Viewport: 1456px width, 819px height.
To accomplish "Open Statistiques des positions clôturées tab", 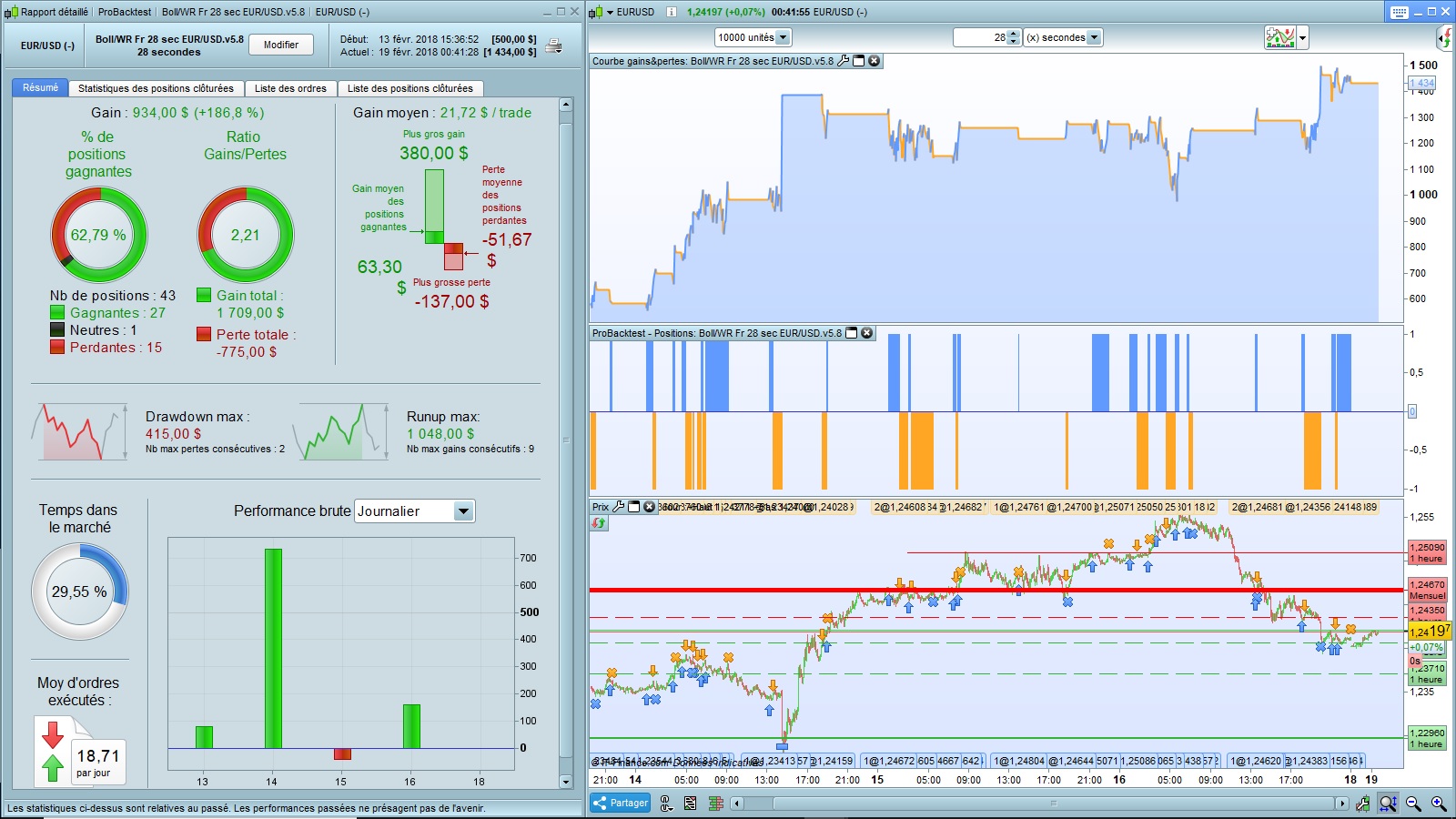I will [x=156, y=88].
